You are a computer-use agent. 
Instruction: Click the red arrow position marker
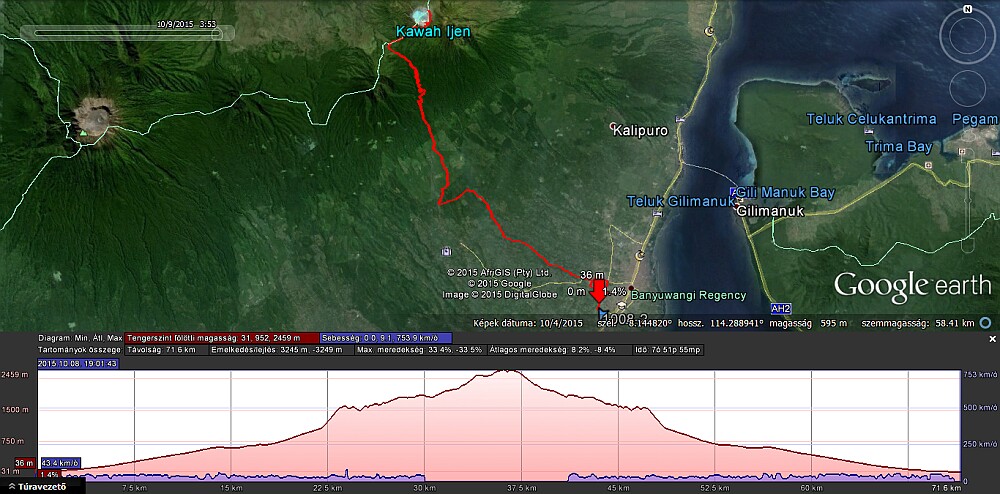pyautogui.click(x=598, y=292)
